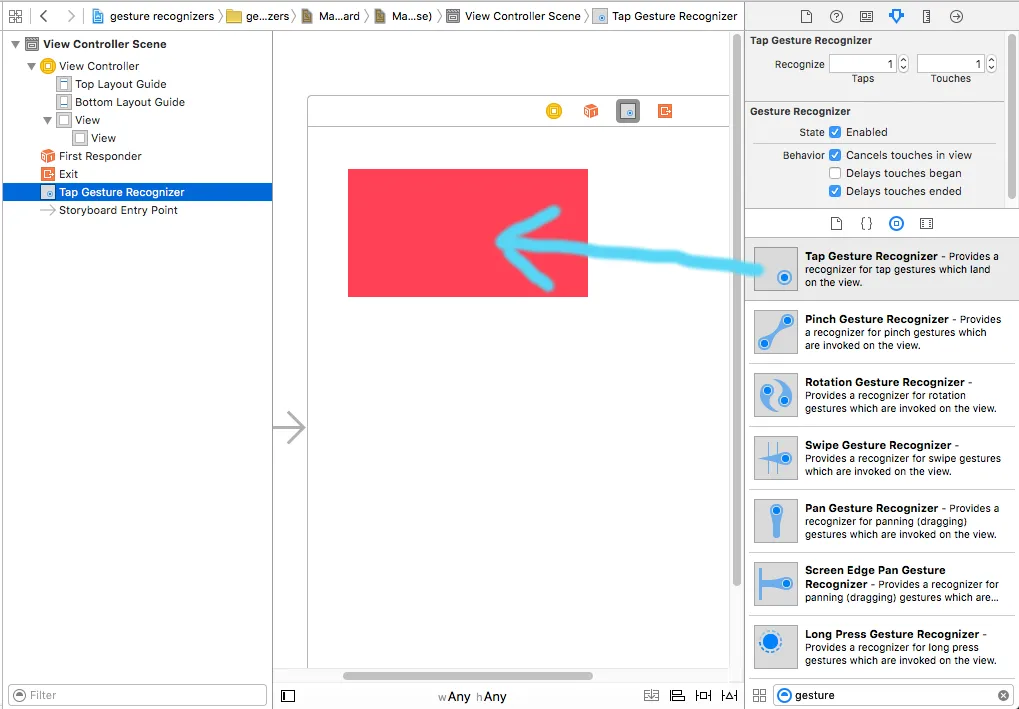Click the red view on canvas

tap(468, 233)
